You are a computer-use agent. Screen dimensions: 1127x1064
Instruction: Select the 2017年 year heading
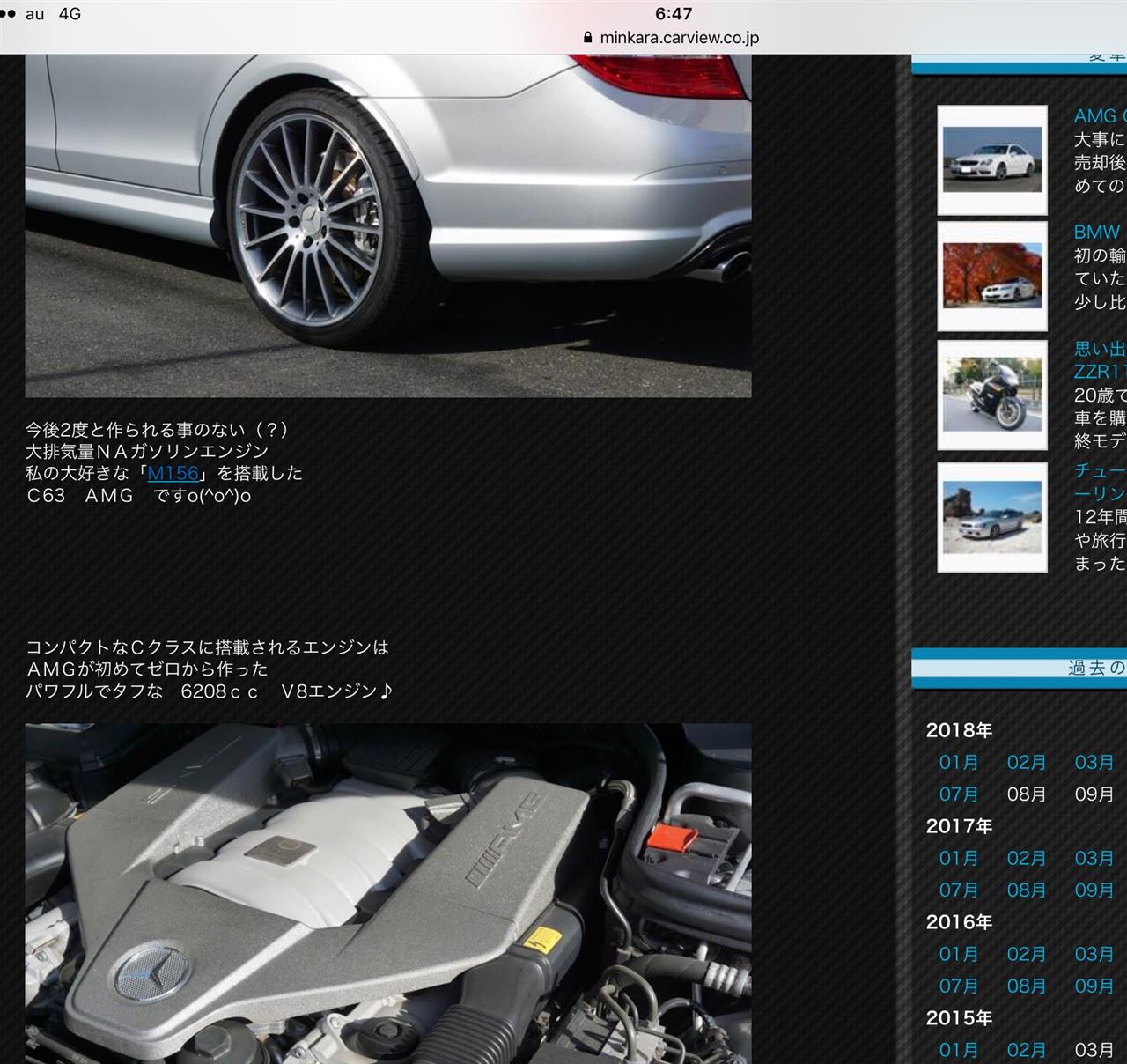pyautogui.click(x=959, y=826)
